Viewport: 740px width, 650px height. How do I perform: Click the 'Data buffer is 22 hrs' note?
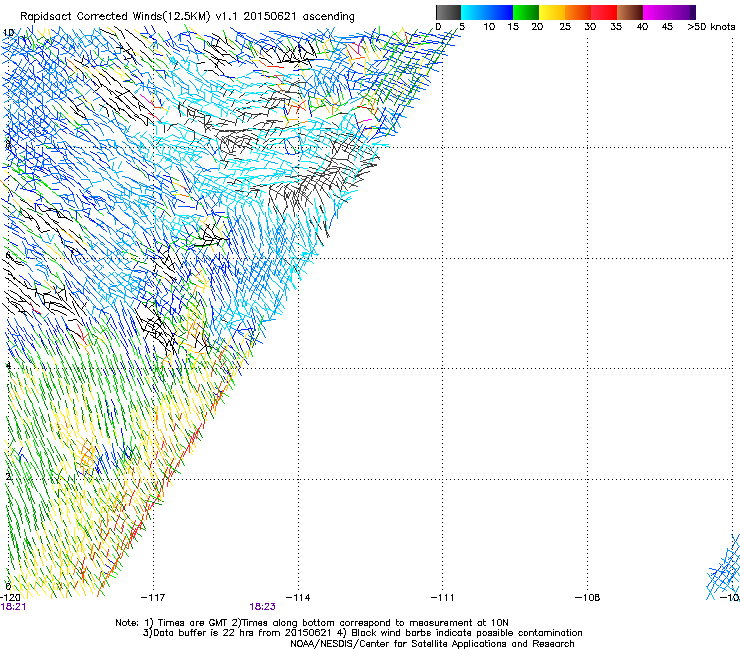click(x=362, y=633)
